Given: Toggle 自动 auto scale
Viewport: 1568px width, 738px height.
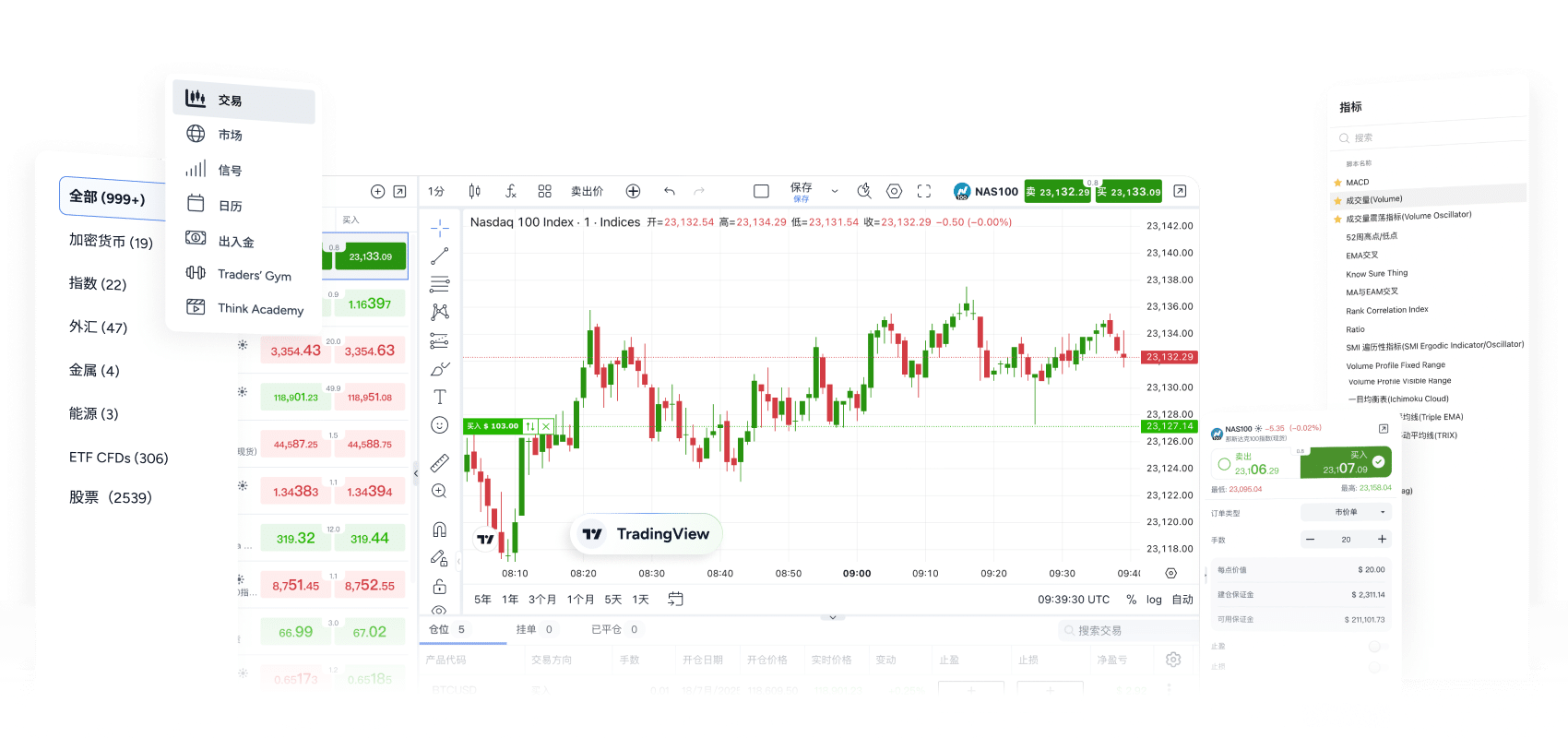Looking at the screenshot, I should point(1182,600).
